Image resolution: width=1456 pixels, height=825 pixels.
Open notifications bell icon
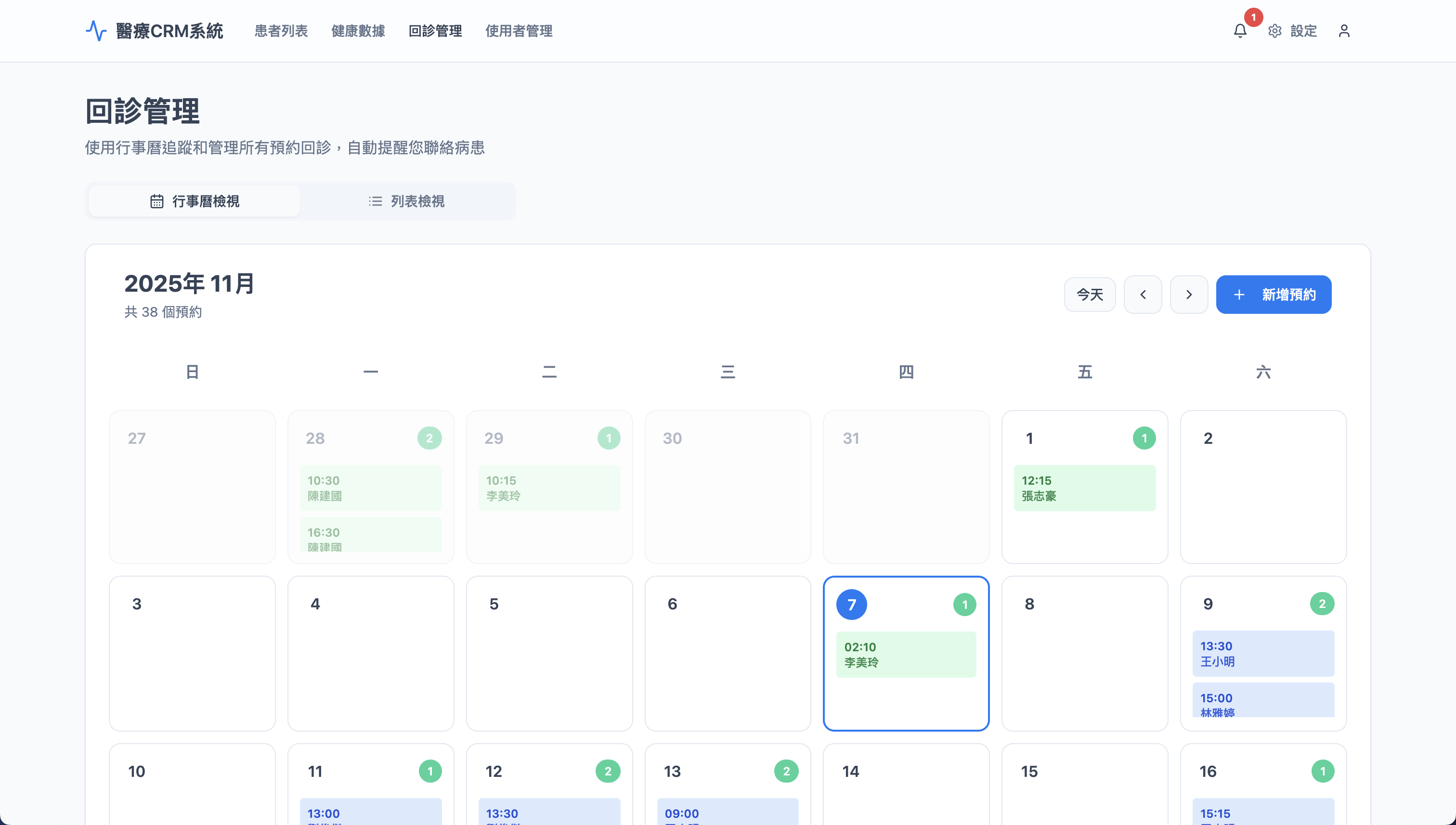(1240, 31)
